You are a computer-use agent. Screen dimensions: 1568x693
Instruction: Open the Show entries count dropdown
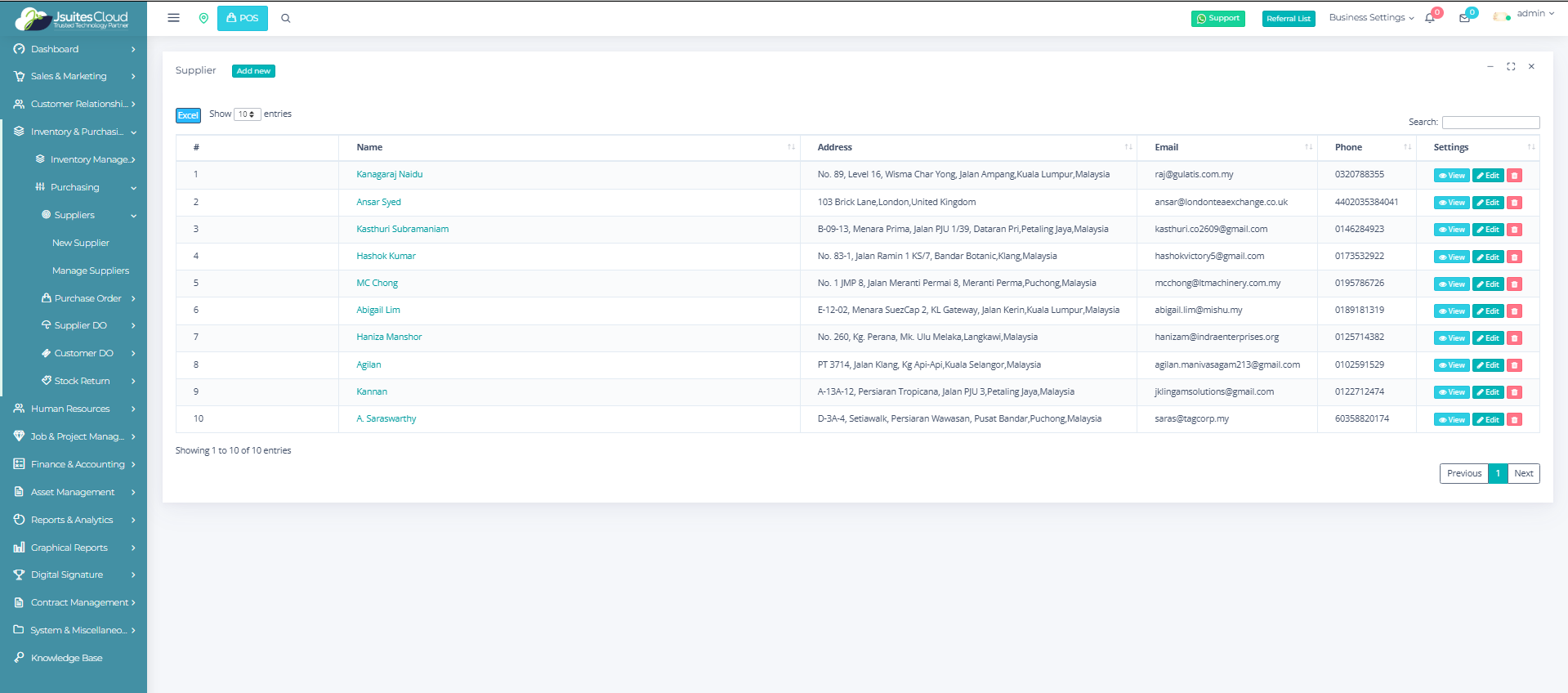[247, 114]
